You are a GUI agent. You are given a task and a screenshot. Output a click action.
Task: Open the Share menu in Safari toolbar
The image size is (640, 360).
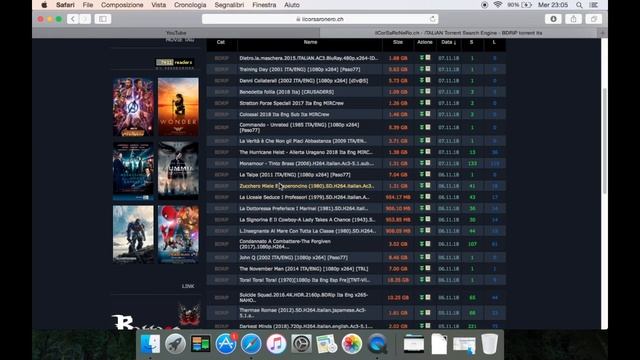click(x=573, y=19)
